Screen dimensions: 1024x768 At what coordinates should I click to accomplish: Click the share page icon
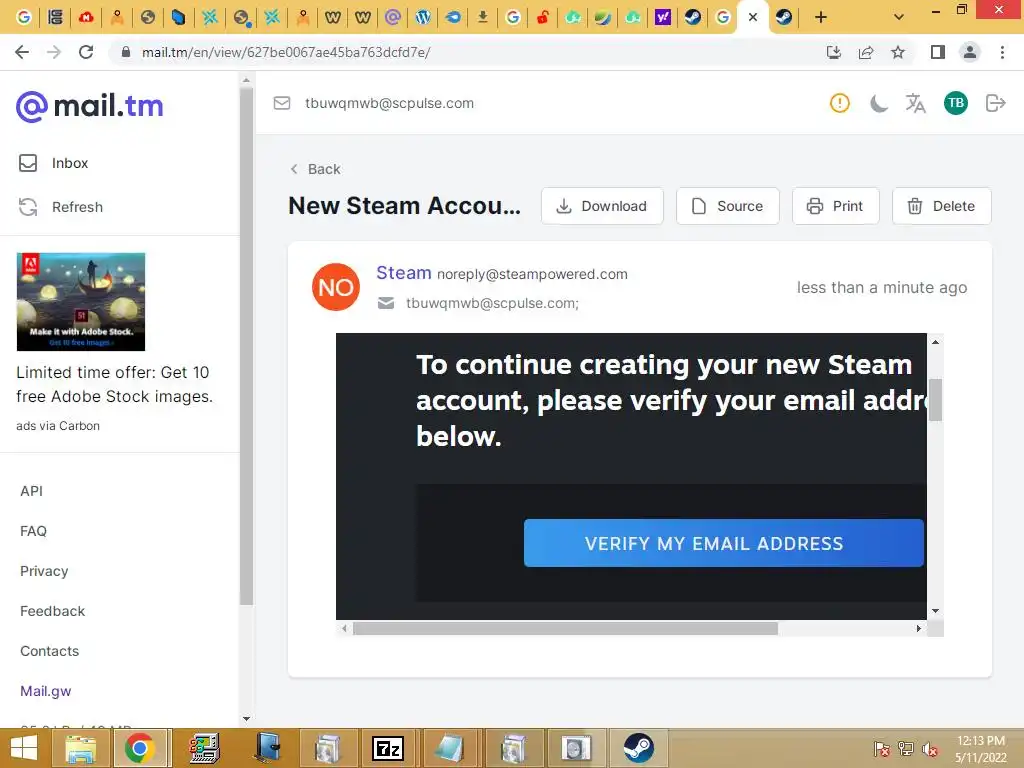[x=866, y=52]
